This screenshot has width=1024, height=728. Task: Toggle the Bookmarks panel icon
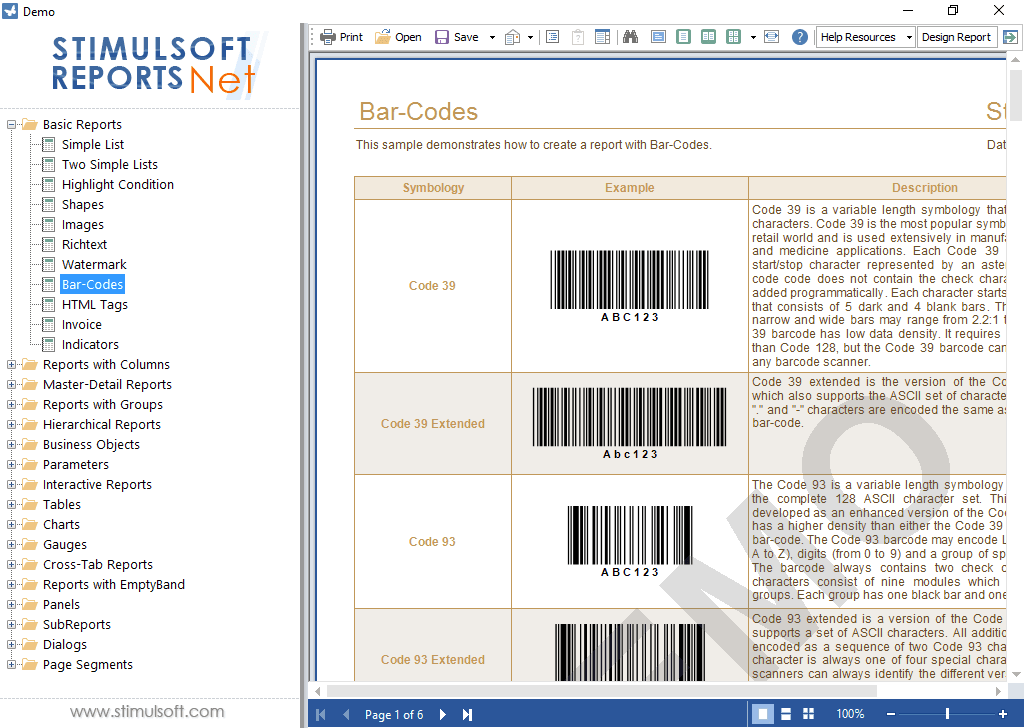pyautogui.click(x=552, y=37)
